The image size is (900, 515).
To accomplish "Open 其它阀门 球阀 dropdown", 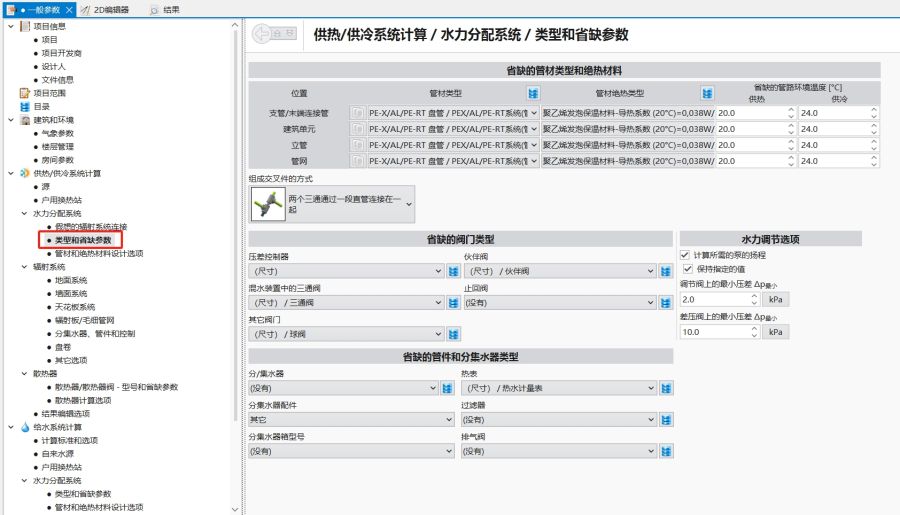I will [x=347, y=334].
